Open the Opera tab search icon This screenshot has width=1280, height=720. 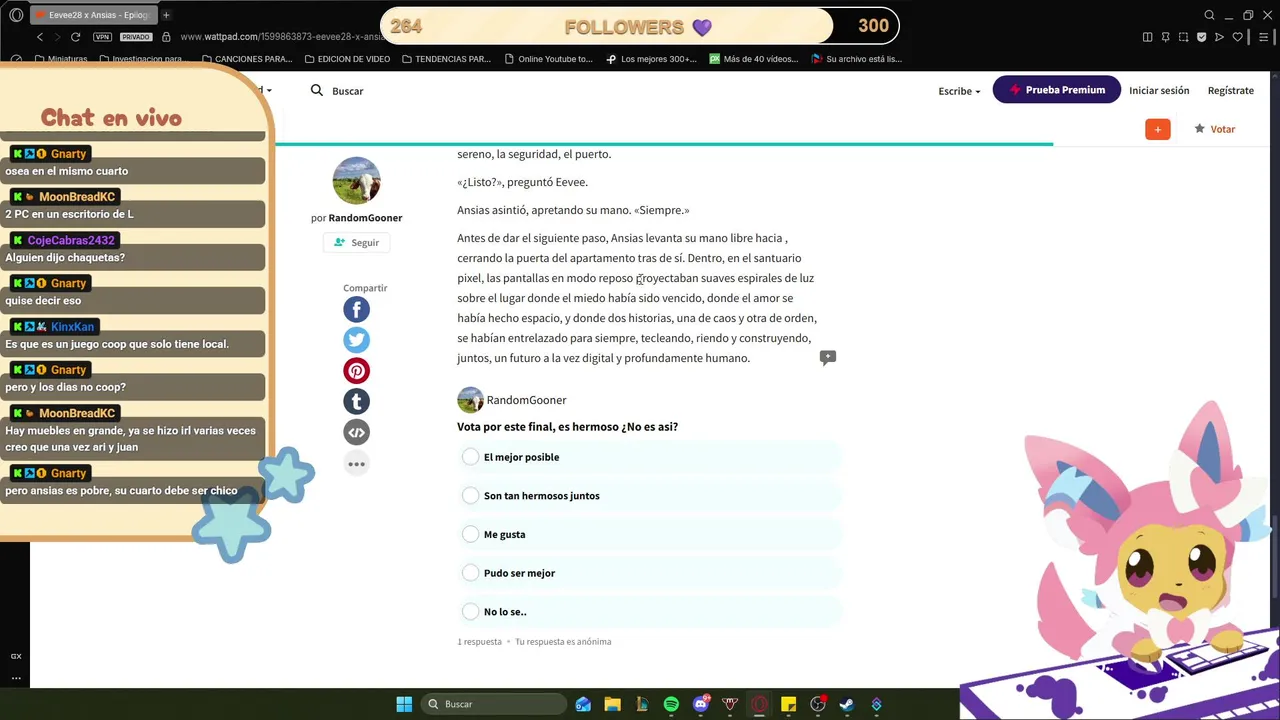click(1209, 15)
